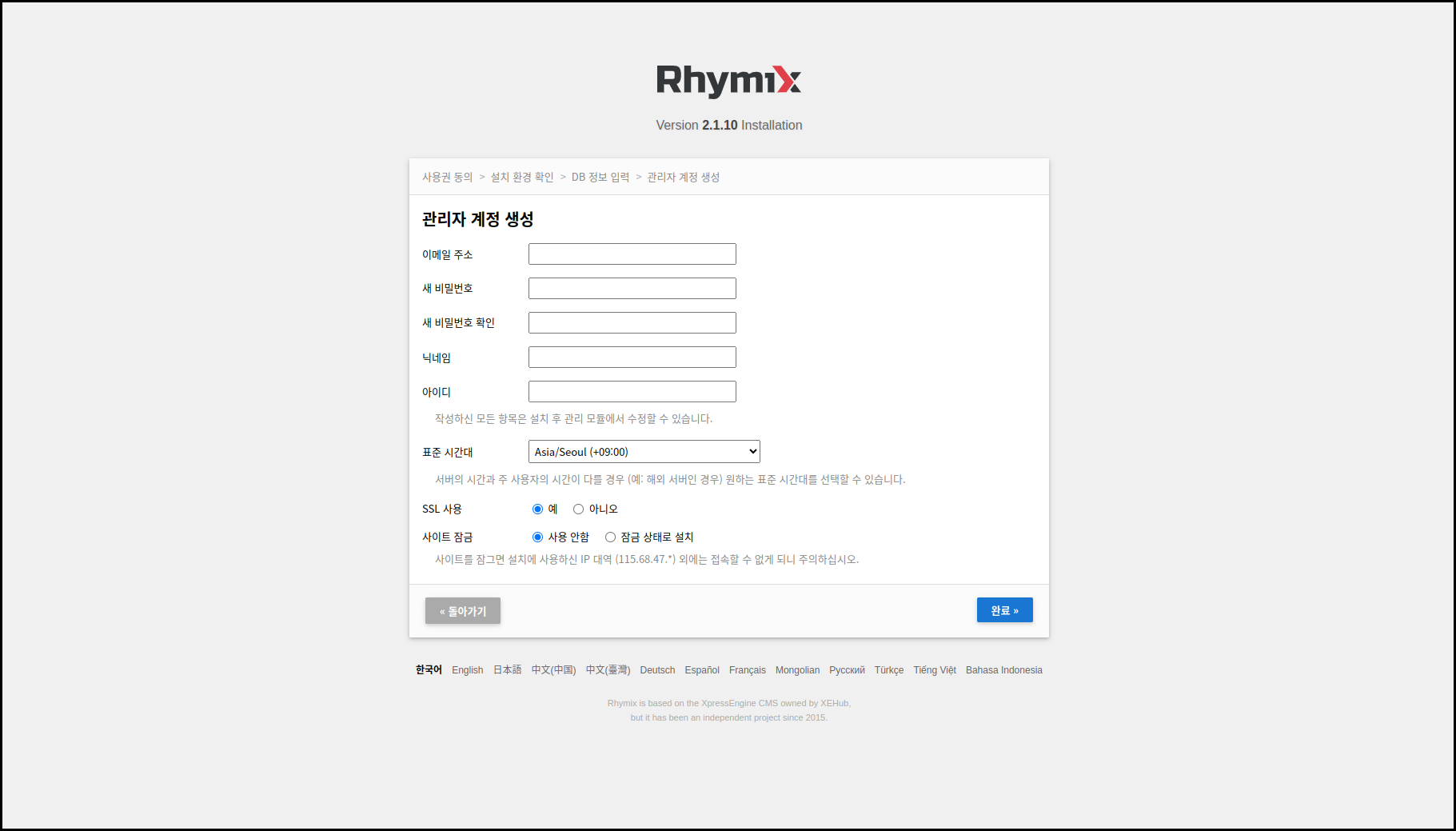Focus the 이메일 주소 input field
Image resolution: width=1456 pixels, height=831 pixels.
coord(632,254)
